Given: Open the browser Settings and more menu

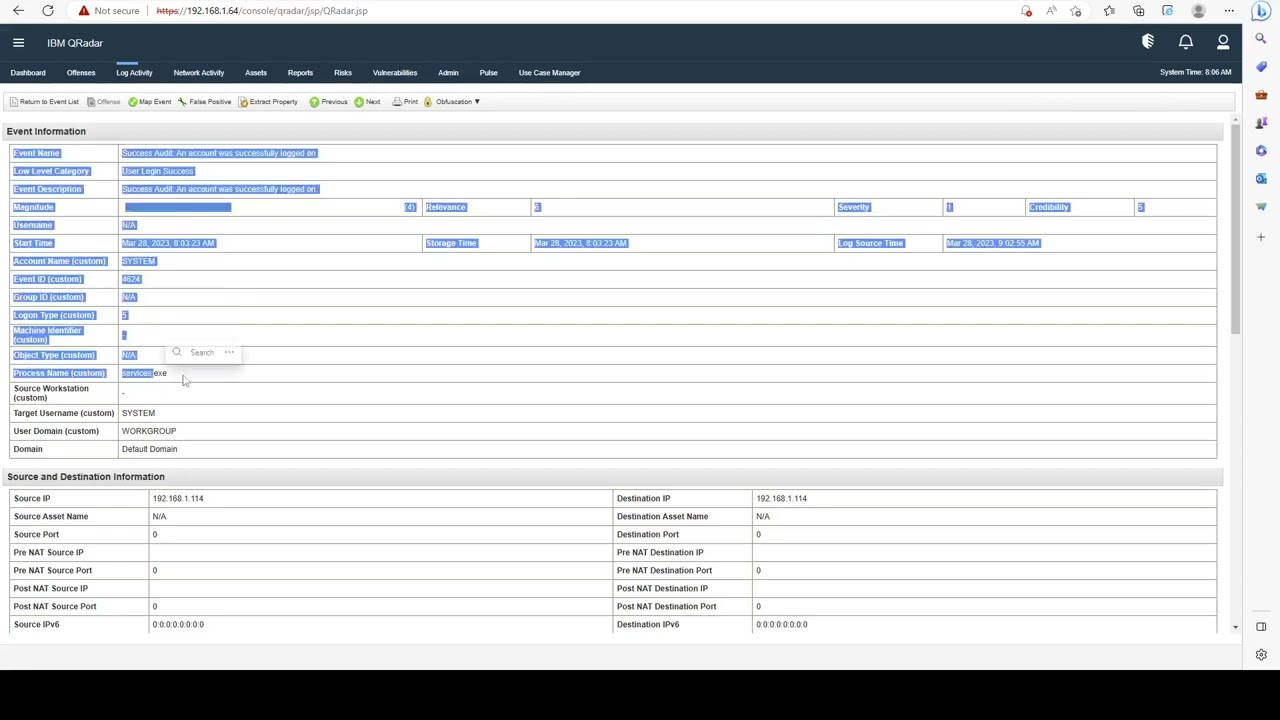Looking at the screenshot, I should point(1229,11).
